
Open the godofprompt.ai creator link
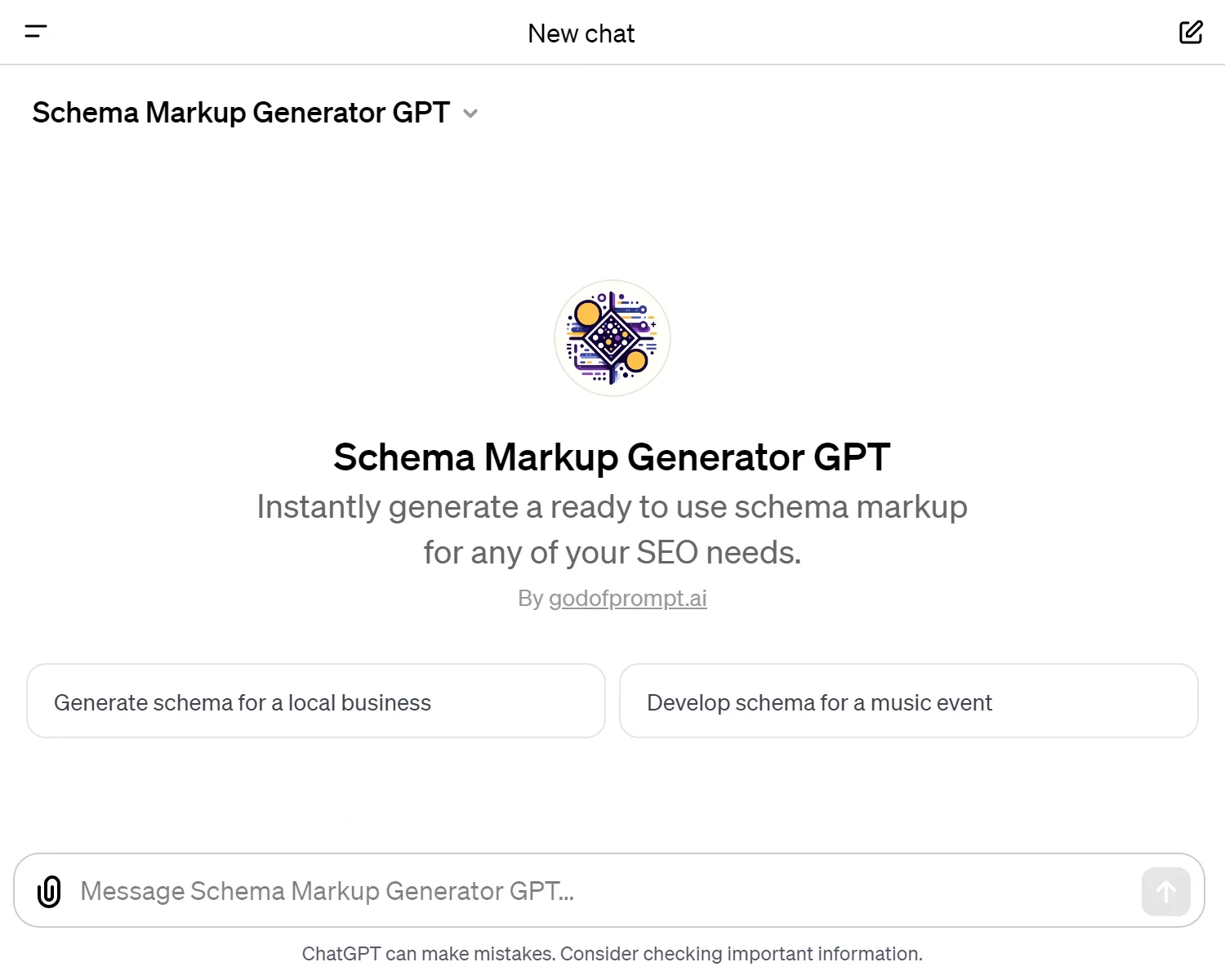click(628, 598)
